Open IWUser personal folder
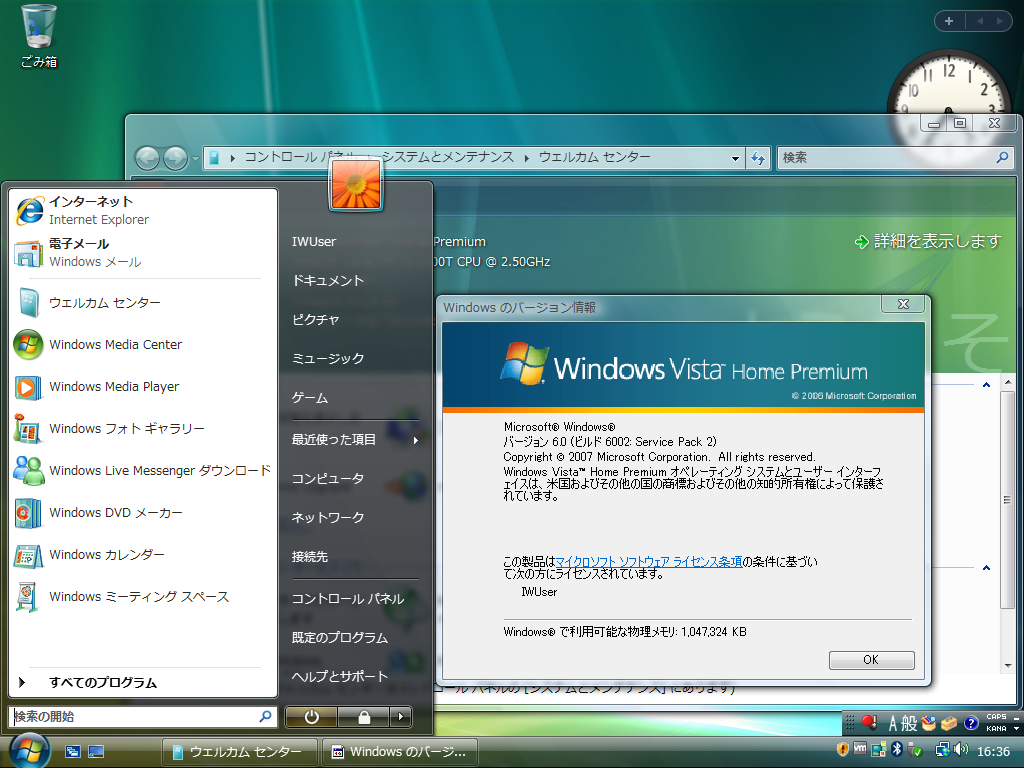 pyautogui.click(x=356, y=242)
